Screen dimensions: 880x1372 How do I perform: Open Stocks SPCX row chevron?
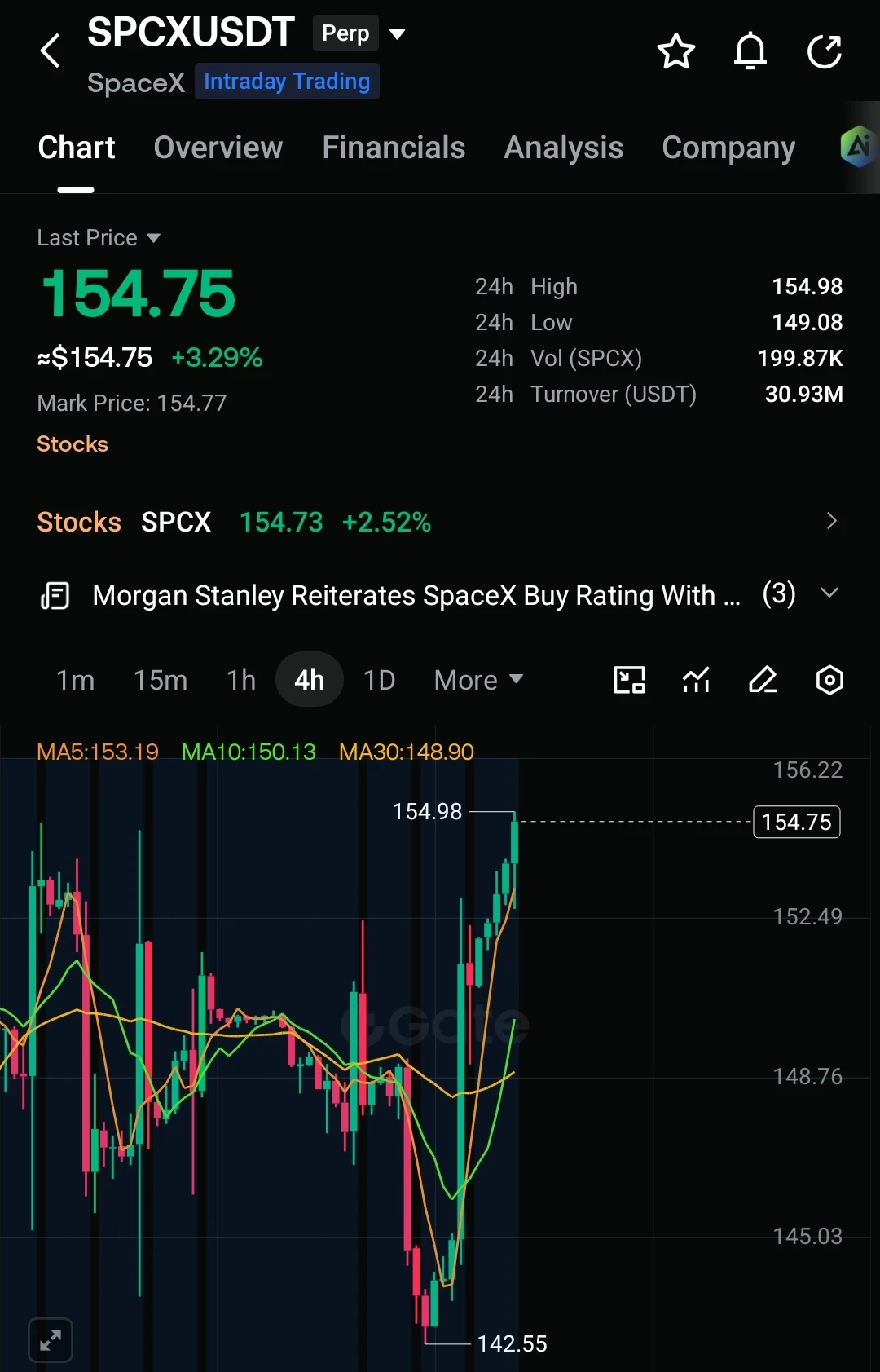(x=831, y=521)
